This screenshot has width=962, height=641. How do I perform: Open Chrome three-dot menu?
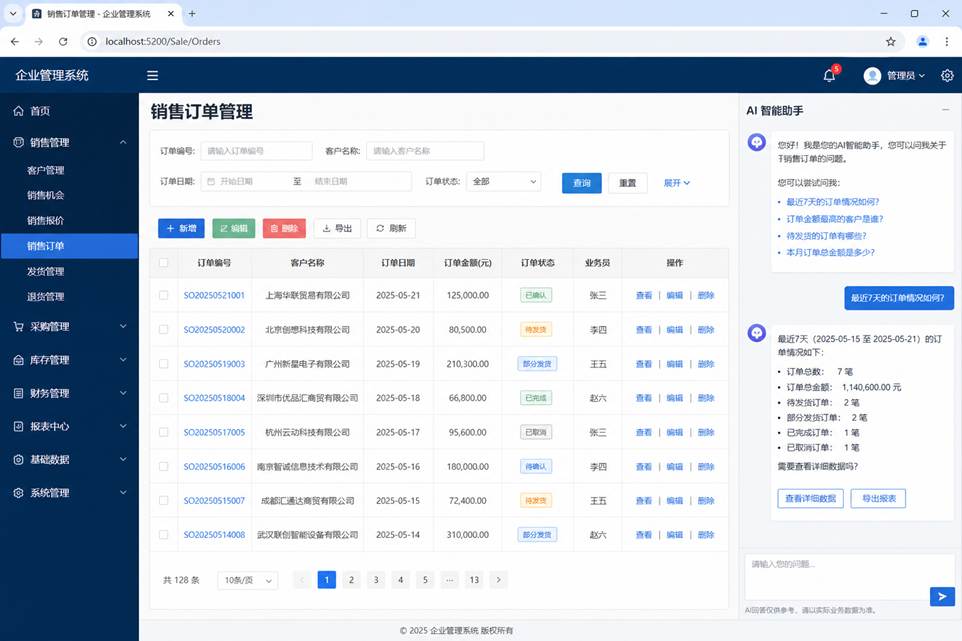[x=947, y=42]
